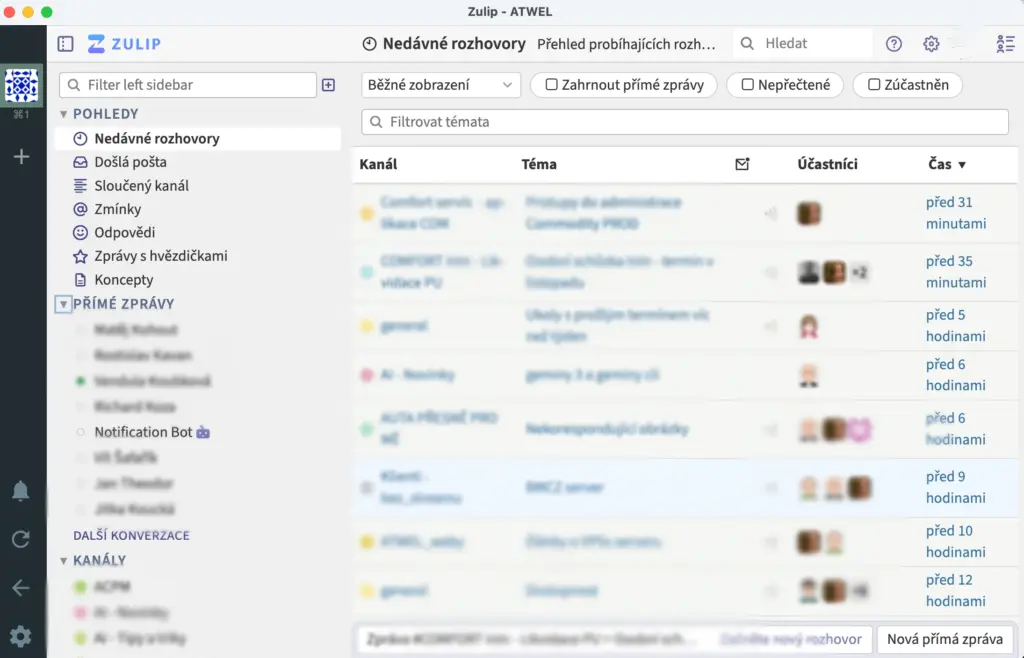Click the back arrow in left rail
The width and height of the screenshot is (1024, 658).
coord(21,587)
